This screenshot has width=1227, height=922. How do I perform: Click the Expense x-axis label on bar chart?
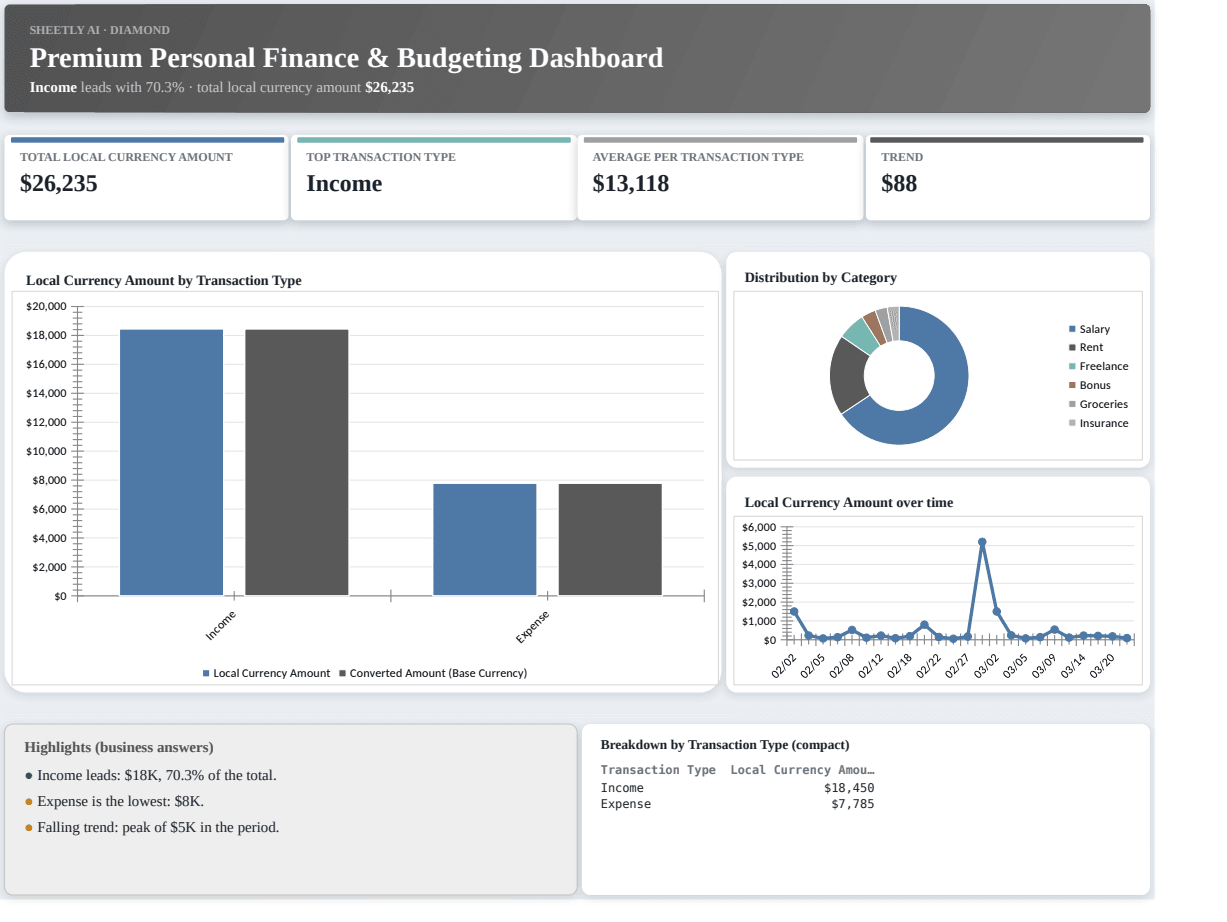[532, 625]
